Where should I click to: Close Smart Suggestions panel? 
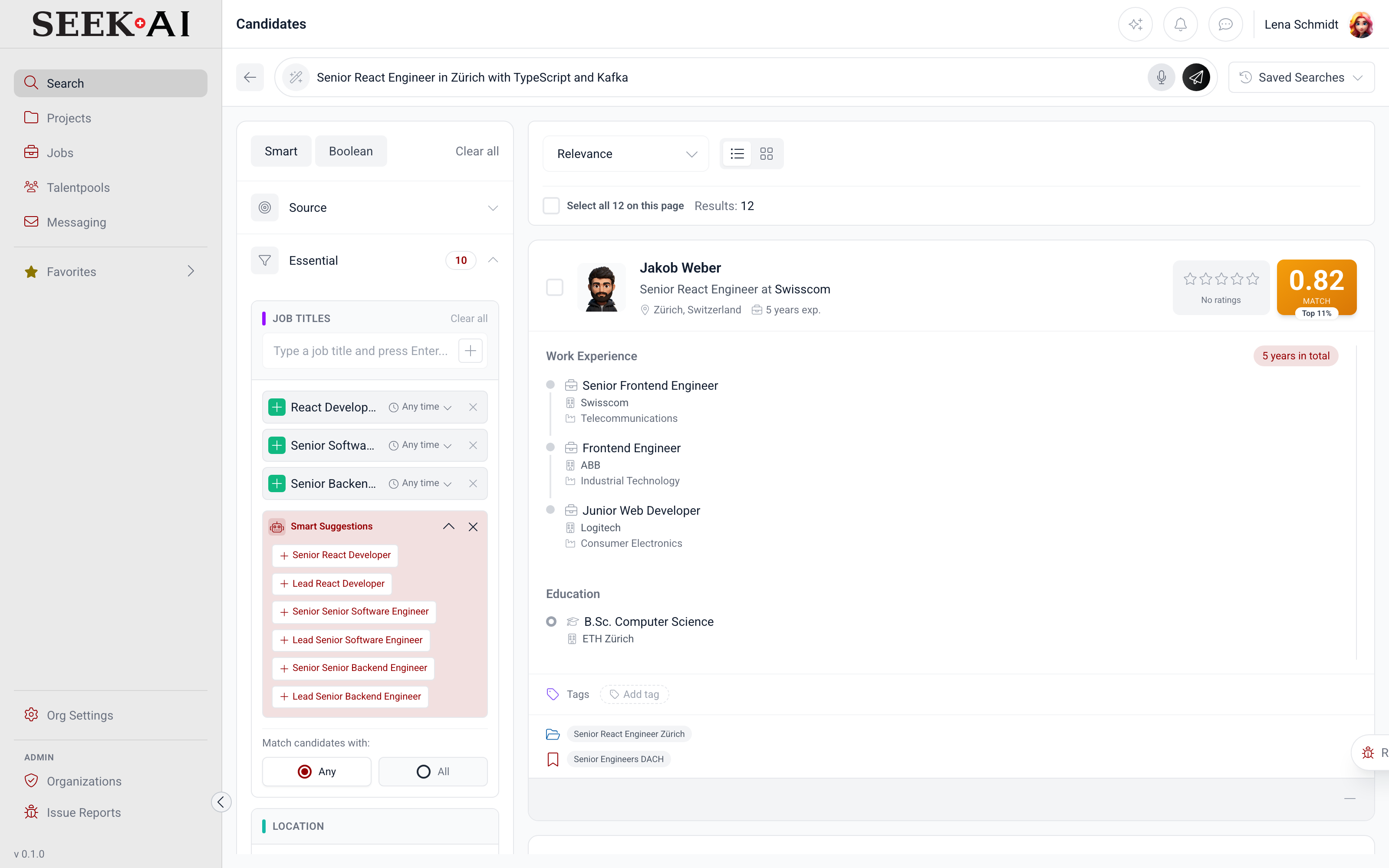pyautogui.click(x=473, y=526)
